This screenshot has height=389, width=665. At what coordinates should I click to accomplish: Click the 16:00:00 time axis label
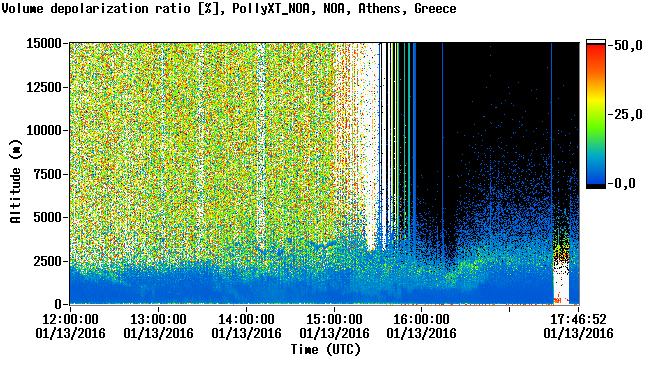pyautogui.click(x=421, y=319)
